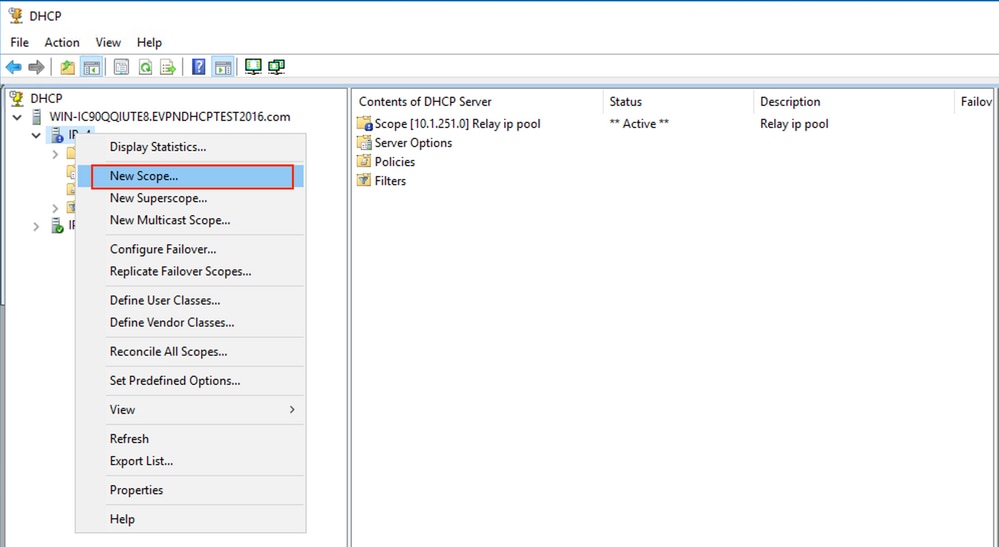
Task: Click the single green monitor toolbar icon
Action: [x=253, y=66]
